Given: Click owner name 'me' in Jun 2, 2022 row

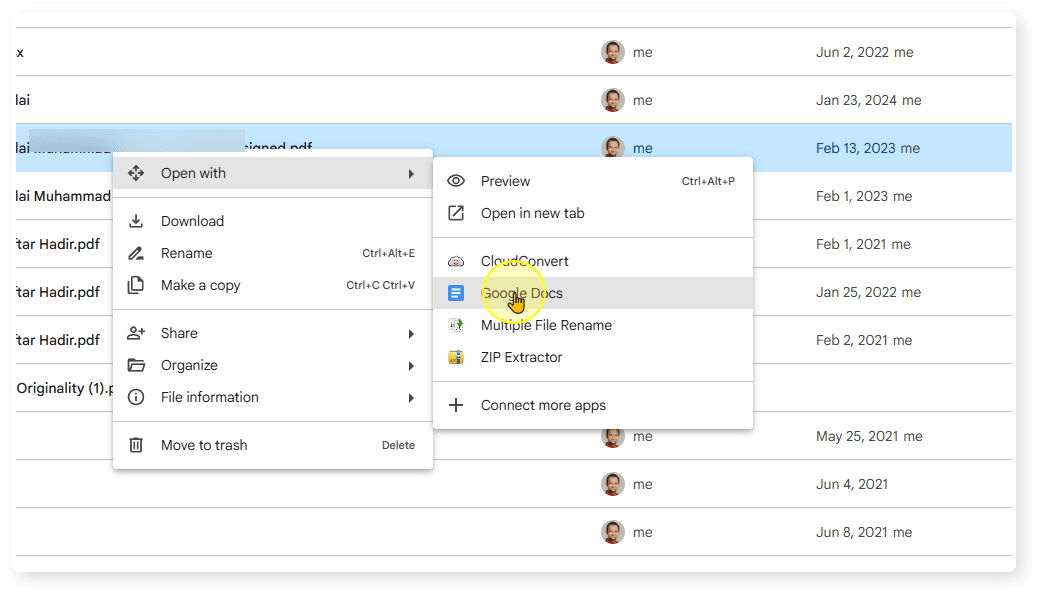Looking at the screenshot, I should (x=643, y=52).
